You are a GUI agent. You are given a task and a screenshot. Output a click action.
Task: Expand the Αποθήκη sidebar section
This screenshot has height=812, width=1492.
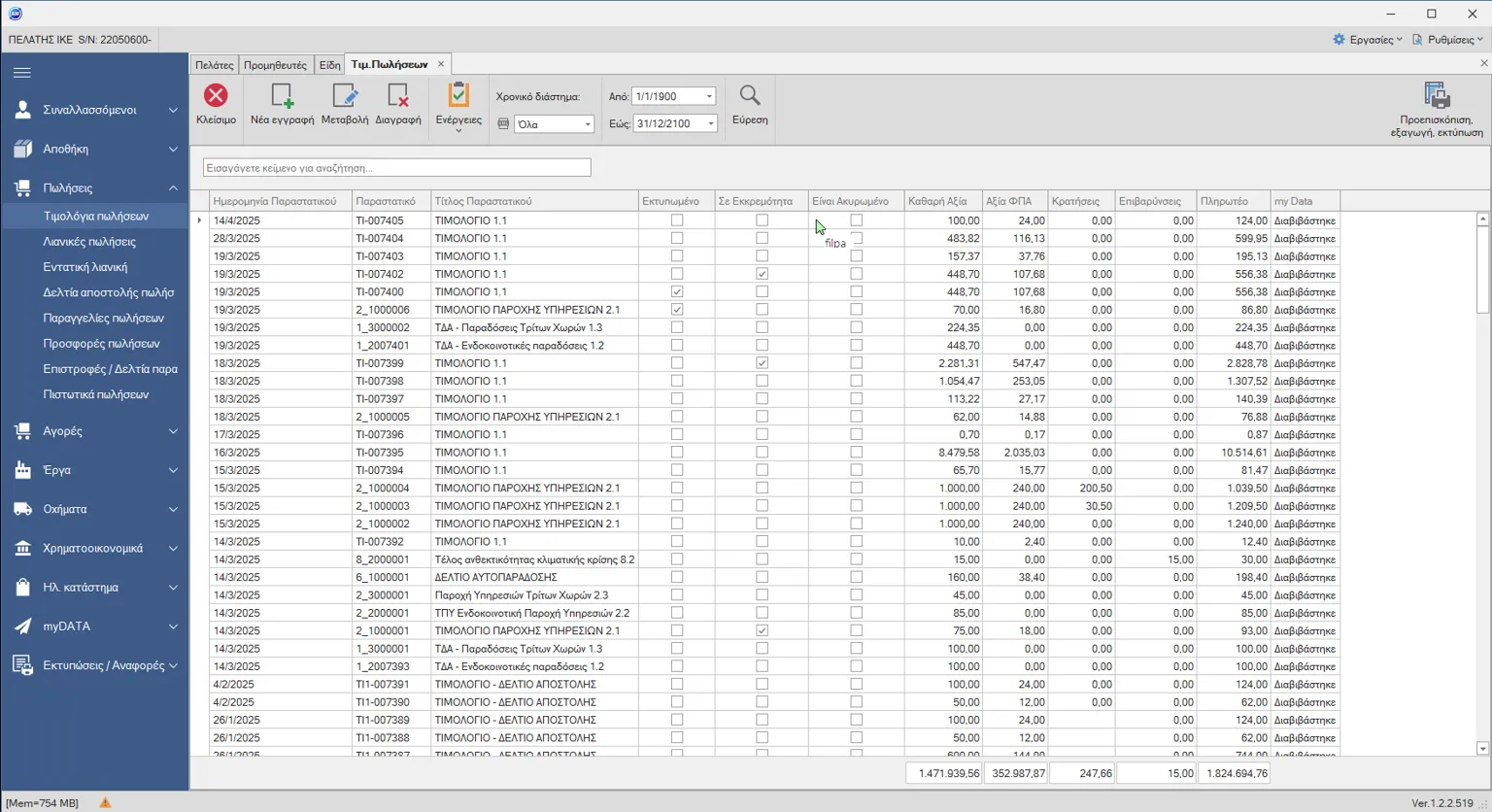(x=173, y=149)
